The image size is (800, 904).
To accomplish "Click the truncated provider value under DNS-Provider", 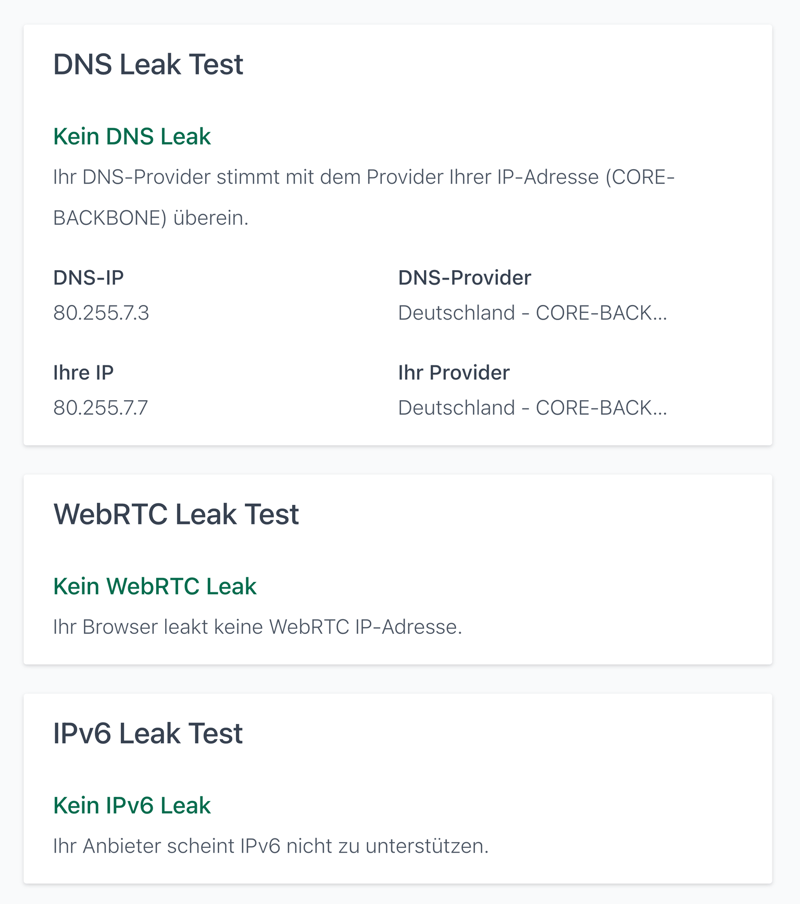I will pos(532,313).
